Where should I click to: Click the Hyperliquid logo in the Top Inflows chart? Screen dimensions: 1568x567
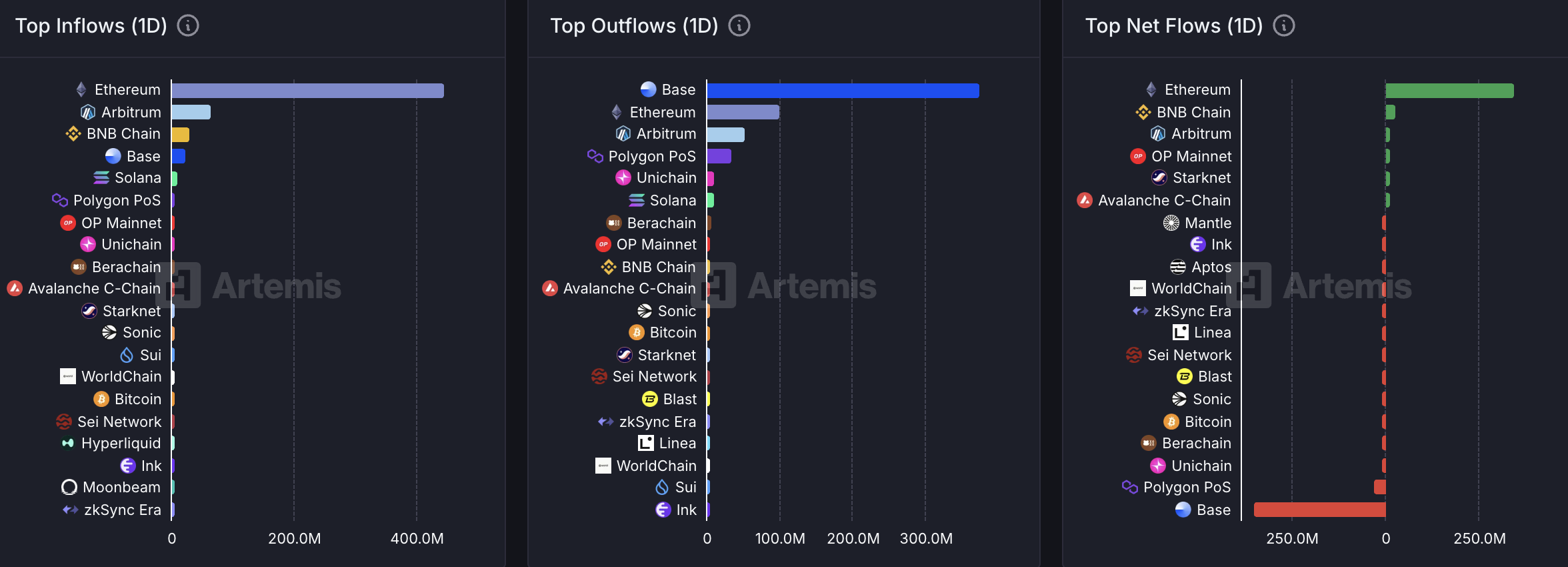coord(68,443)
